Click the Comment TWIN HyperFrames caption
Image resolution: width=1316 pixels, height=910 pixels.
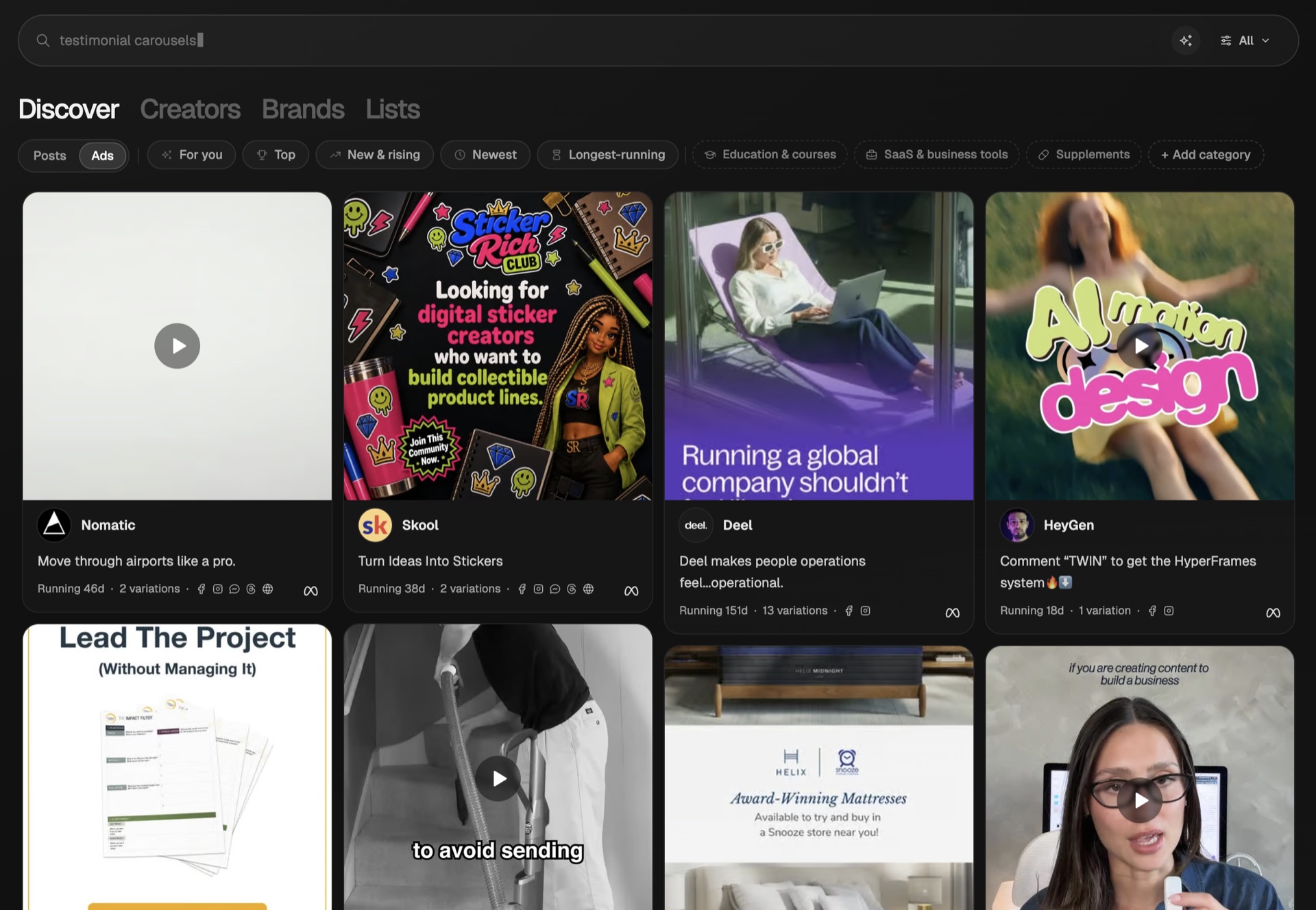[1128, 572]
